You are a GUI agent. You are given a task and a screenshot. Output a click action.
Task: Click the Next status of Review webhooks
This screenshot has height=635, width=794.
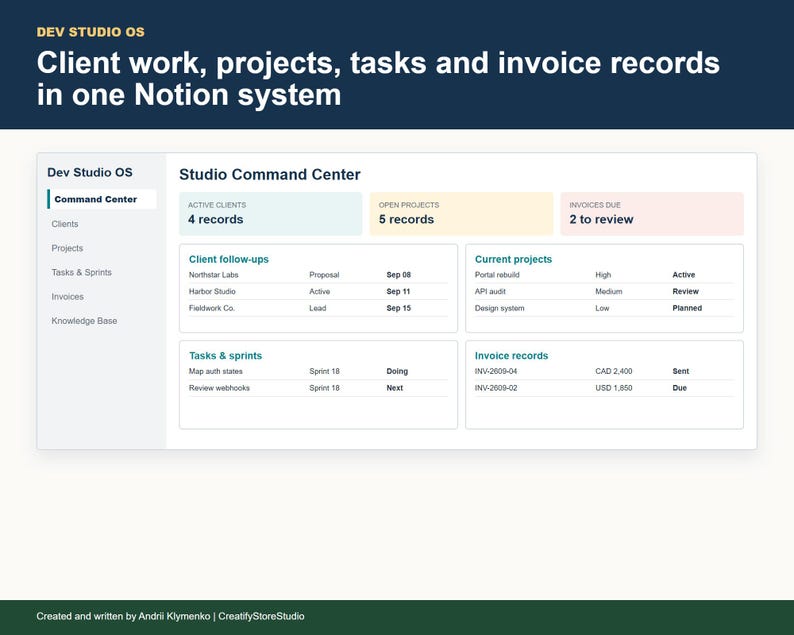394,388
